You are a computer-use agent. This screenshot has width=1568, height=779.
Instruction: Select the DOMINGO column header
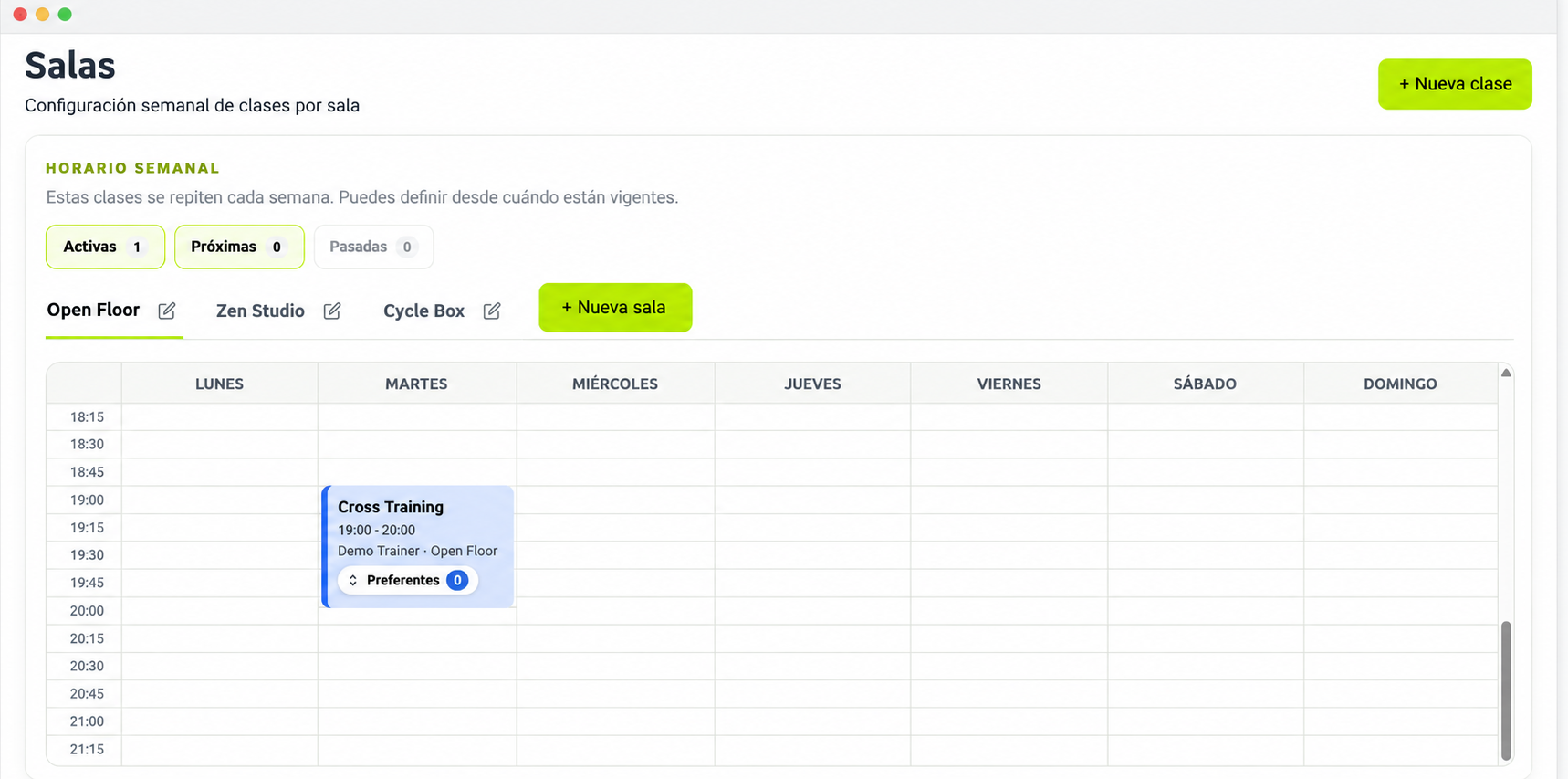coord(1400,384)
